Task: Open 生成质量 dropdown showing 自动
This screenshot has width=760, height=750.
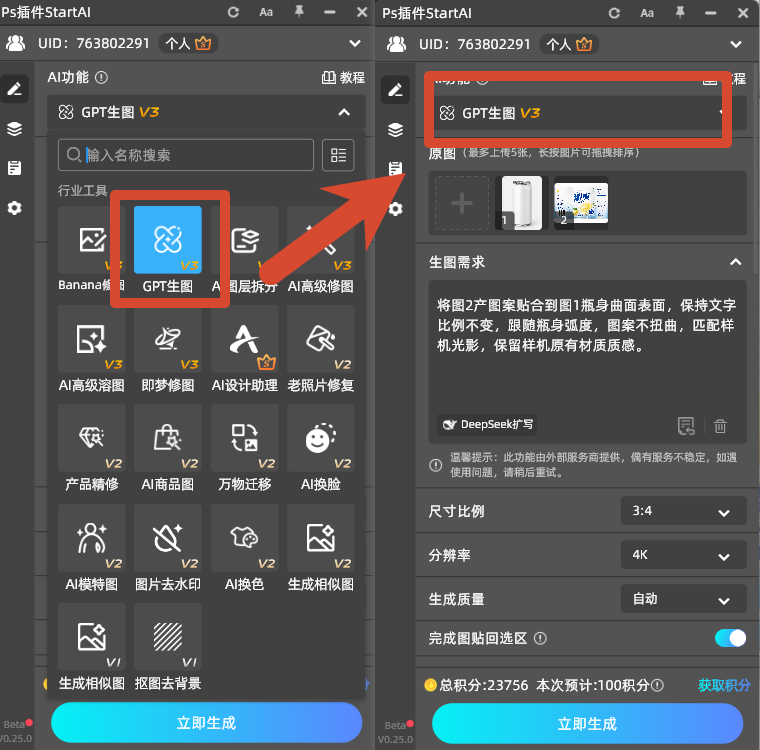Action: point(683,599)
